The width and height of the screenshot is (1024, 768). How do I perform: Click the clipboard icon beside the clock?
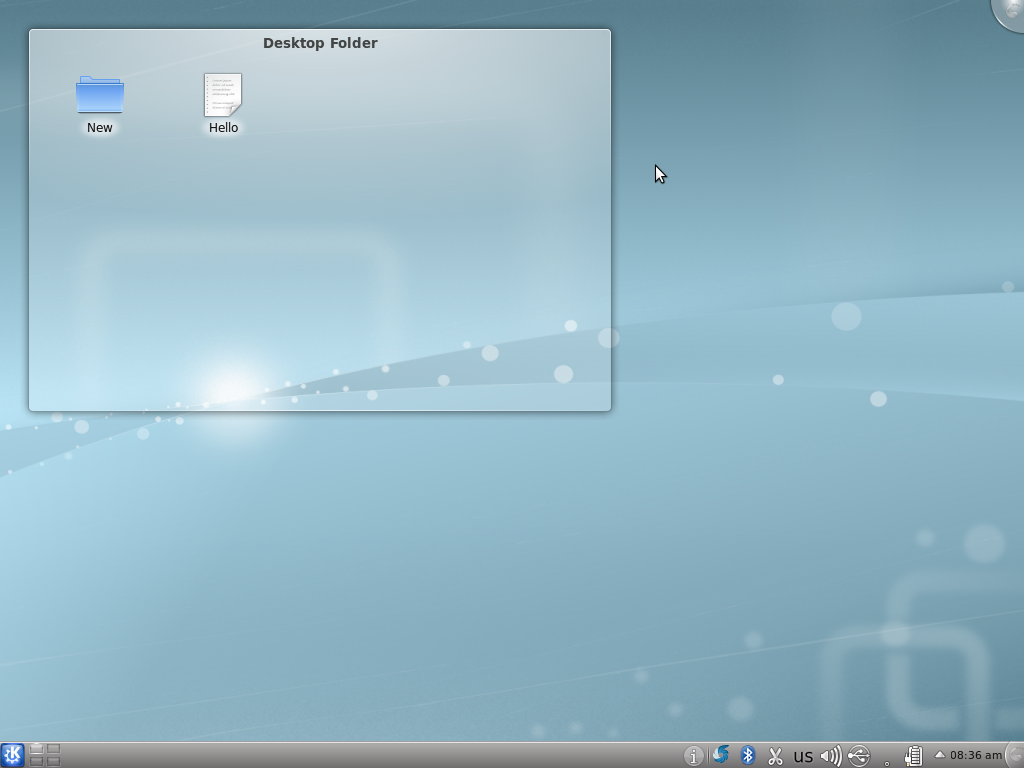click(x=914, y=754)
